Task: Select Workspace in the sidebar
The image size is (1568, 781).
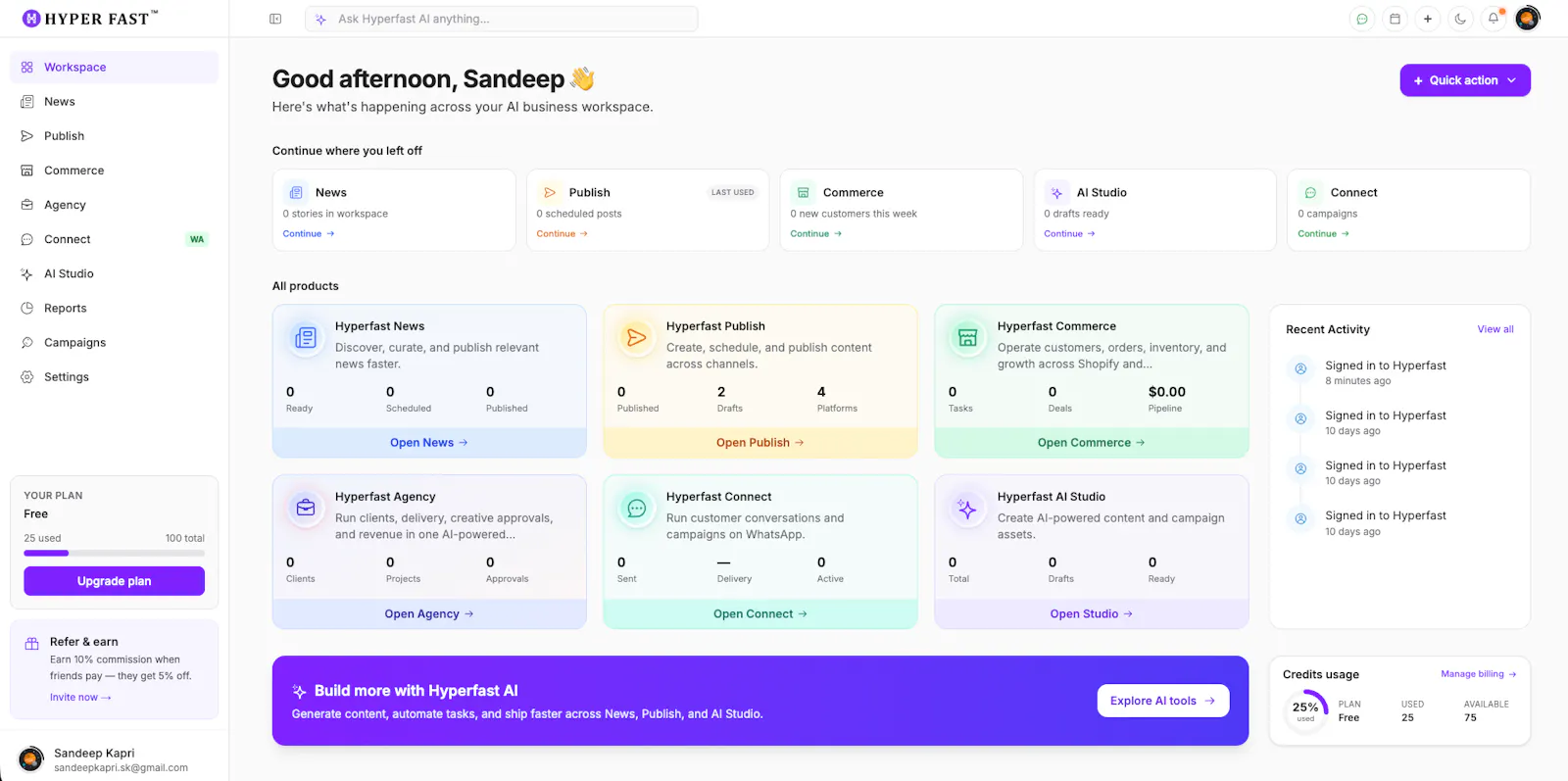Action: point(114,68)
